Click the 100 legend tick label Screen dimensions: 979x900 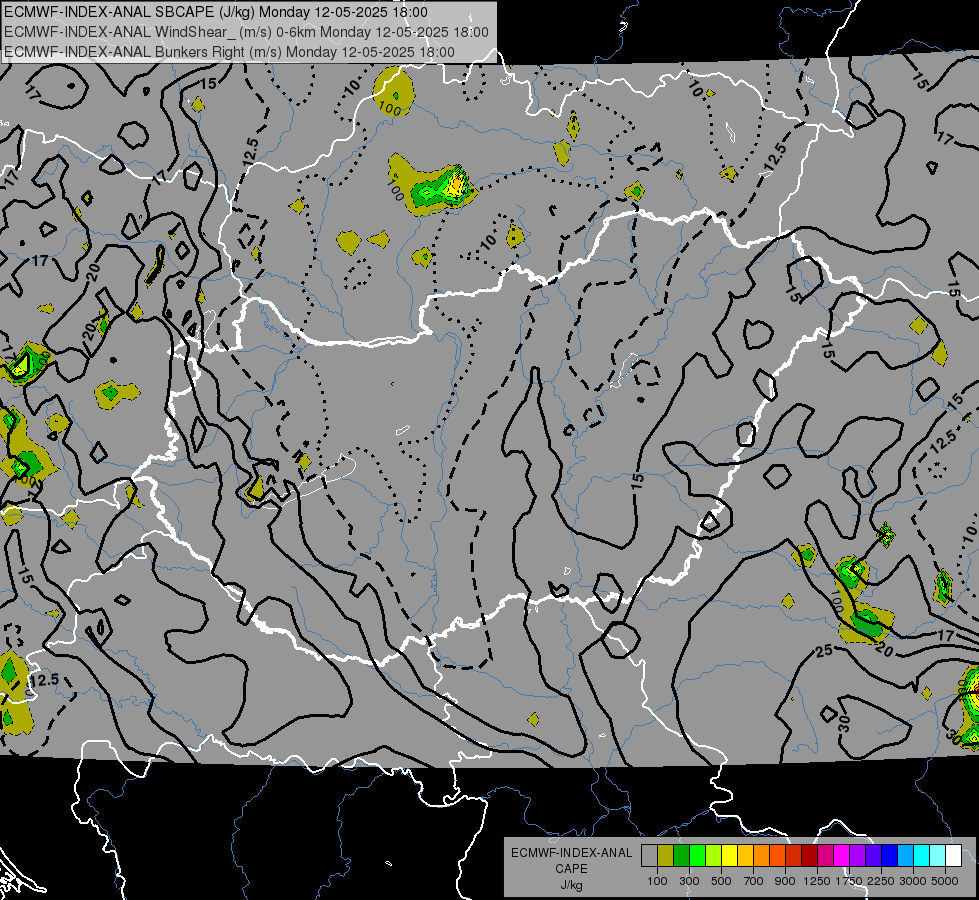click(x=657, y=881)
